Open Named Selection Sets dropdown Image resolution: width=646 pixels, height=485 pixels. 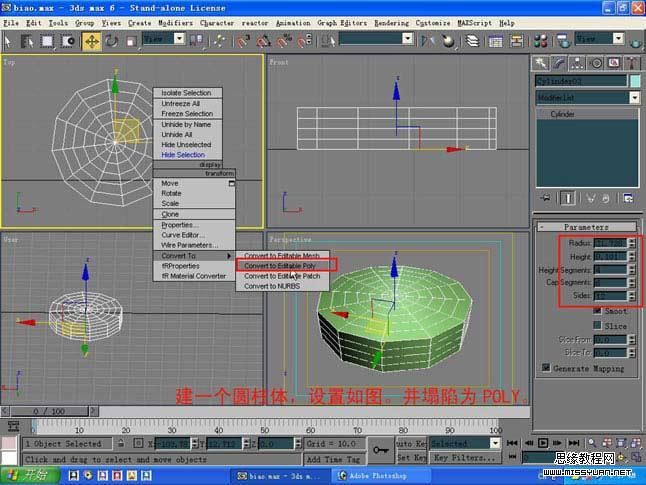pyautogui.click(x=407, y=39)
